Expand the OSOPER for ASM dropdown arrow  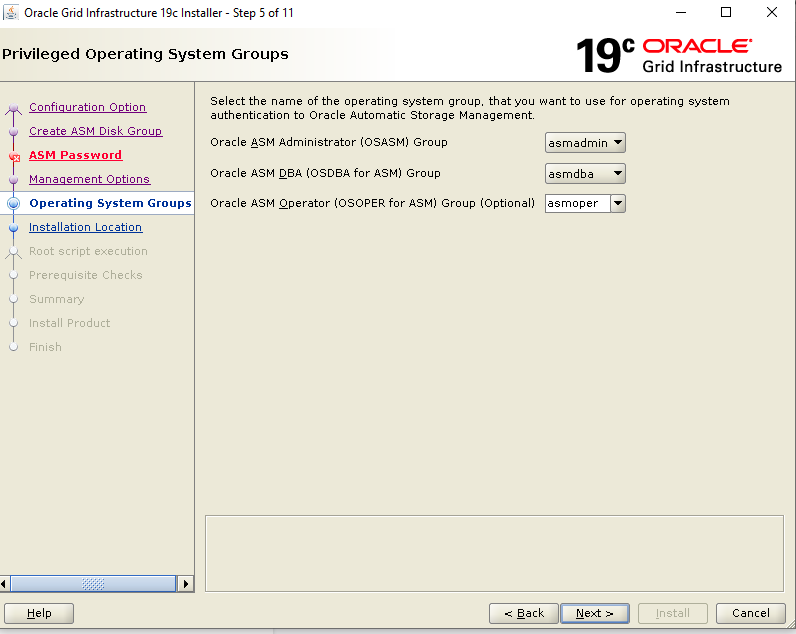618,204
